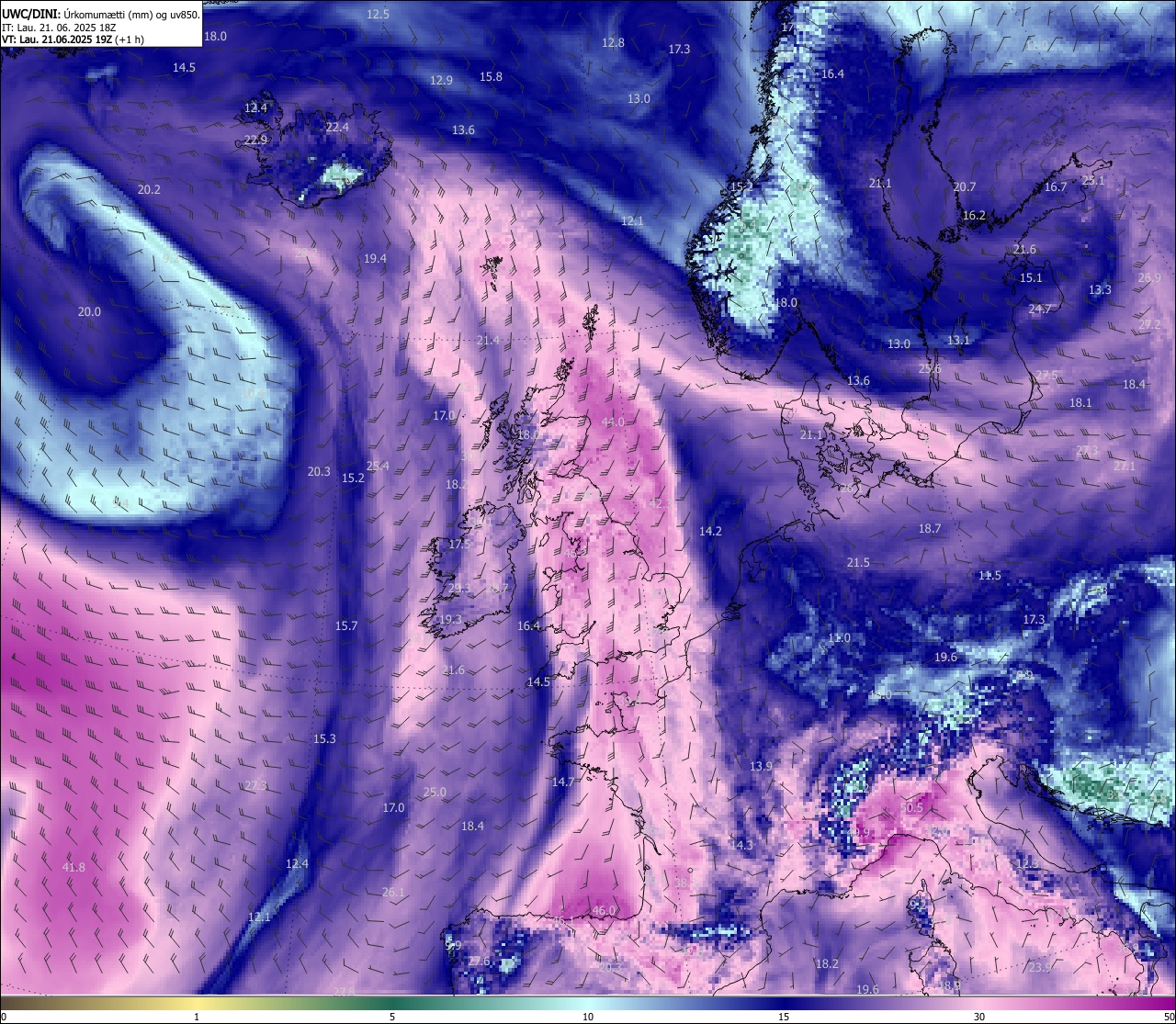
Task: Click the 13.3 value at right edge
Action: [1100, 289]
